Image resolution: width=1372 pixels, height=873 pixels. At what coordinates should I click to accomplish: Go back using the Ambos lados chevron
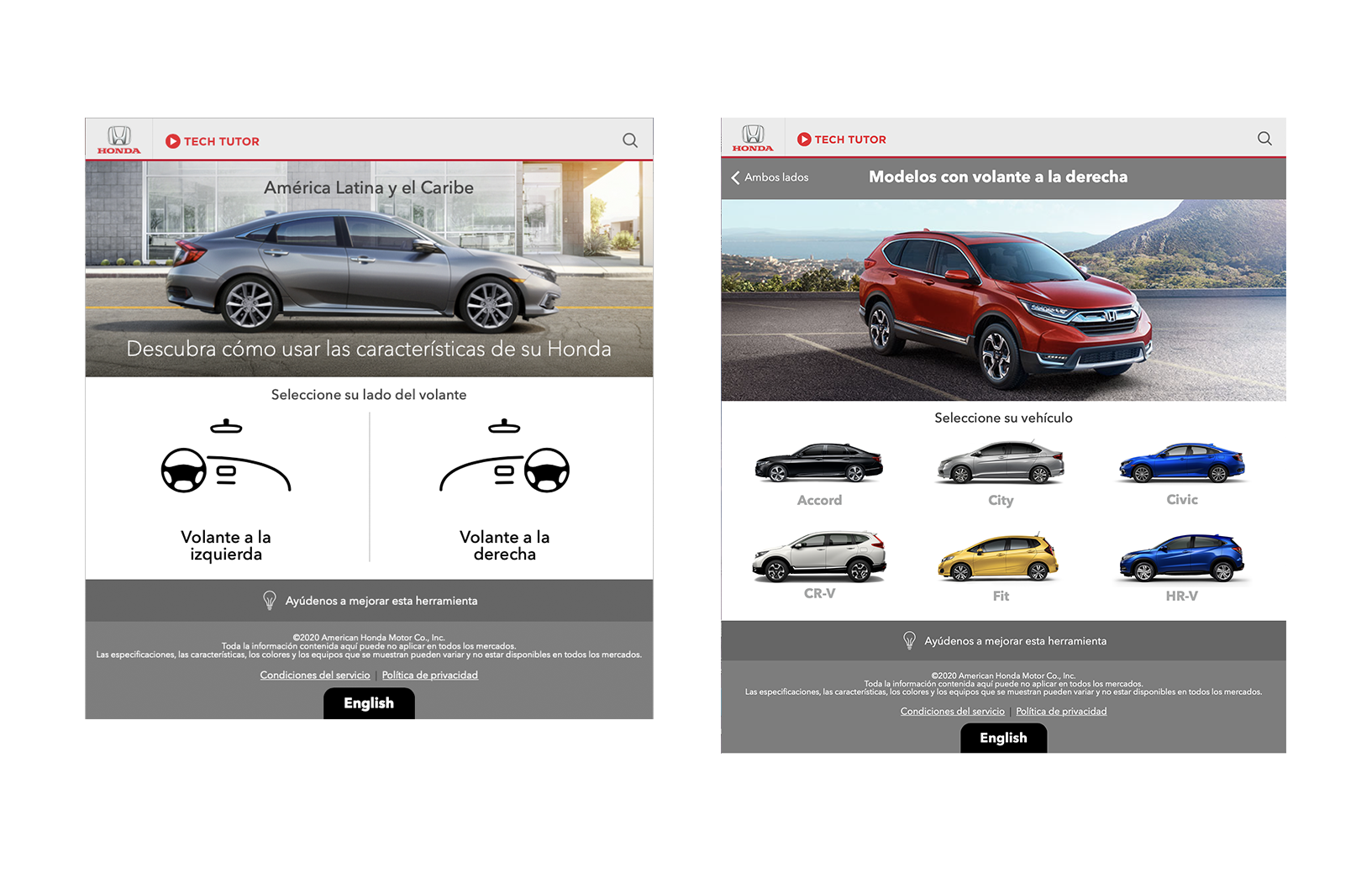pyautogui.click(x=735, y=177)
